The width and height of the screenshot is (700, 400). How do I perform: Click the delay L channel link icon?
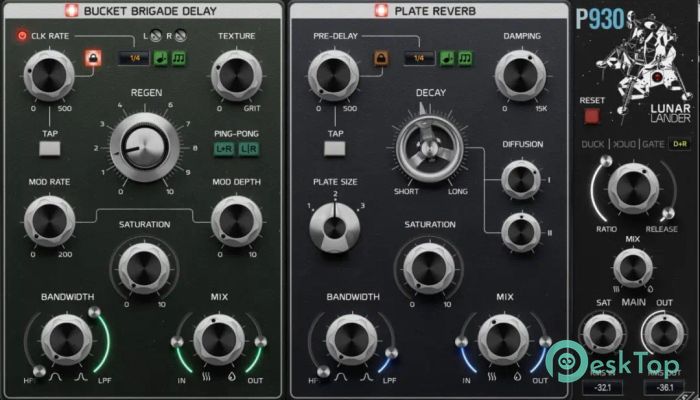coord(156,35)
